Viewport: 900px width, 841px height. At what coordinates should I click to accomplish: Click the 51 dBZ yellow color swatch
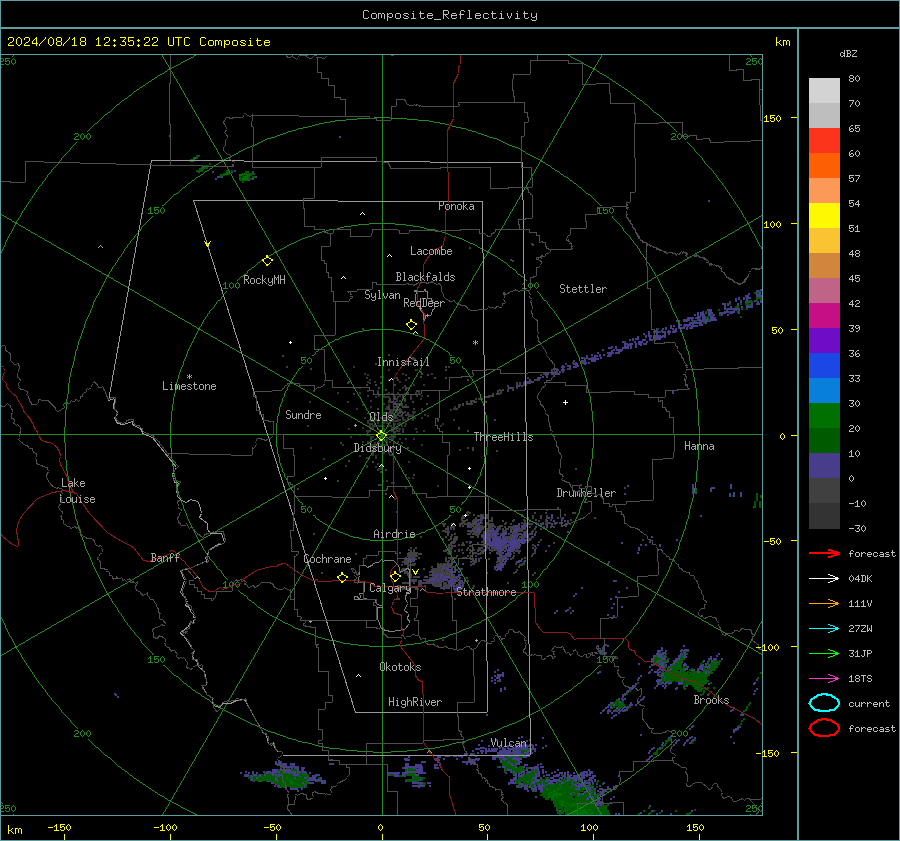pos(824,215)
